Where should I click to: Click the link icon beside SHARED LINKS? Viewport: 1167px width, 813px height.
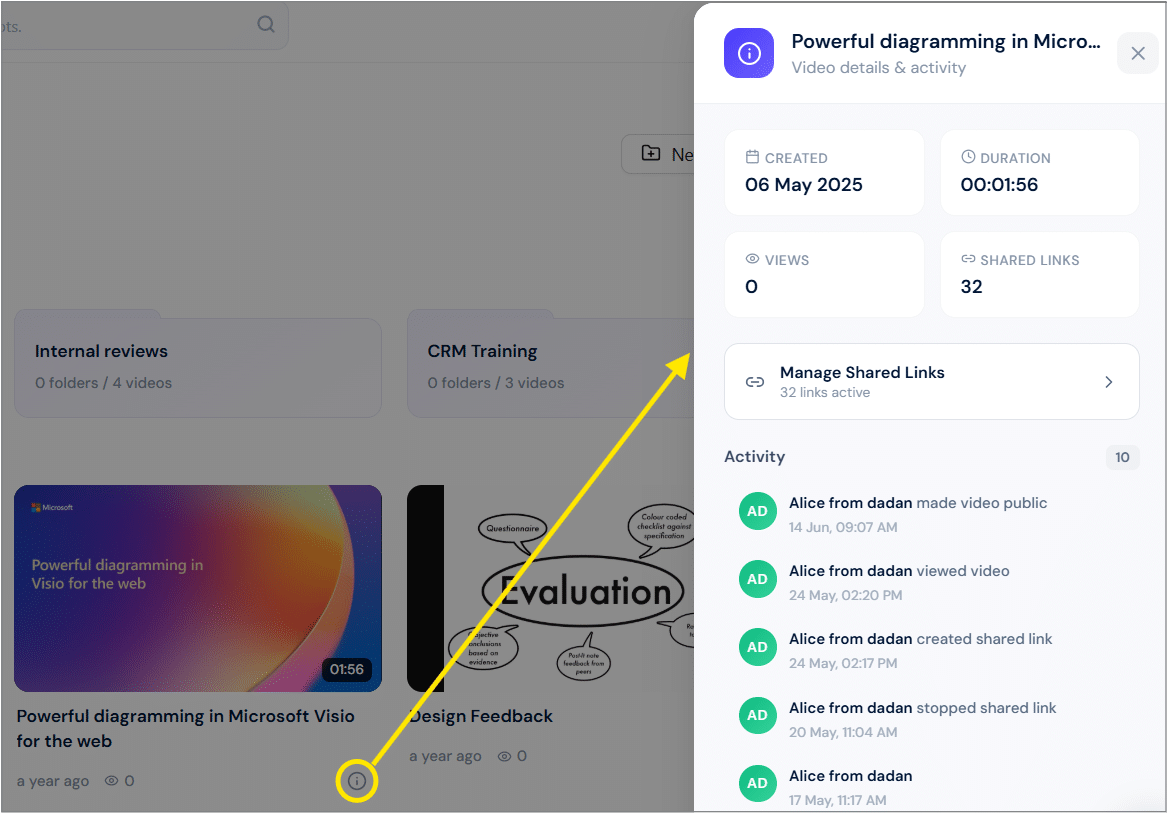coord(968,259)
